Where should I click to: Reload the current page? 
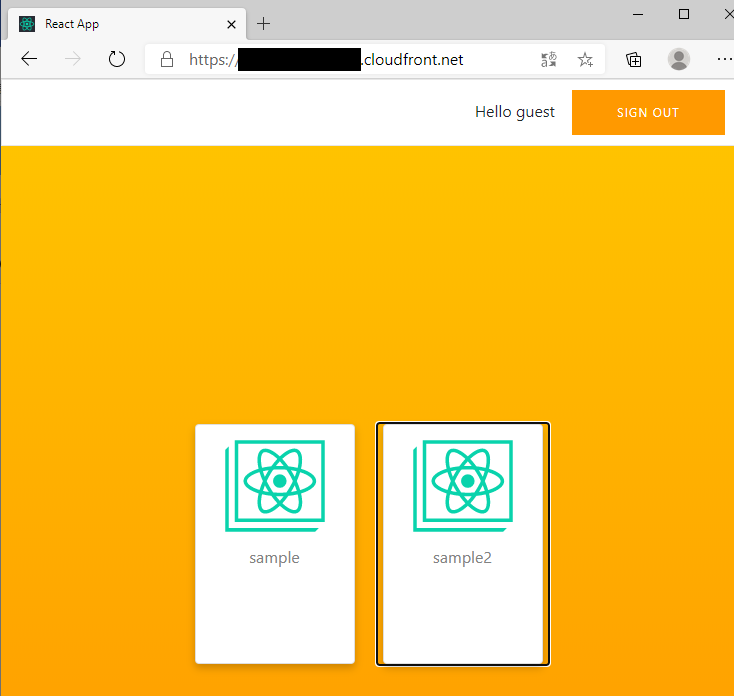pyautogui.click(x=117, y=59)
